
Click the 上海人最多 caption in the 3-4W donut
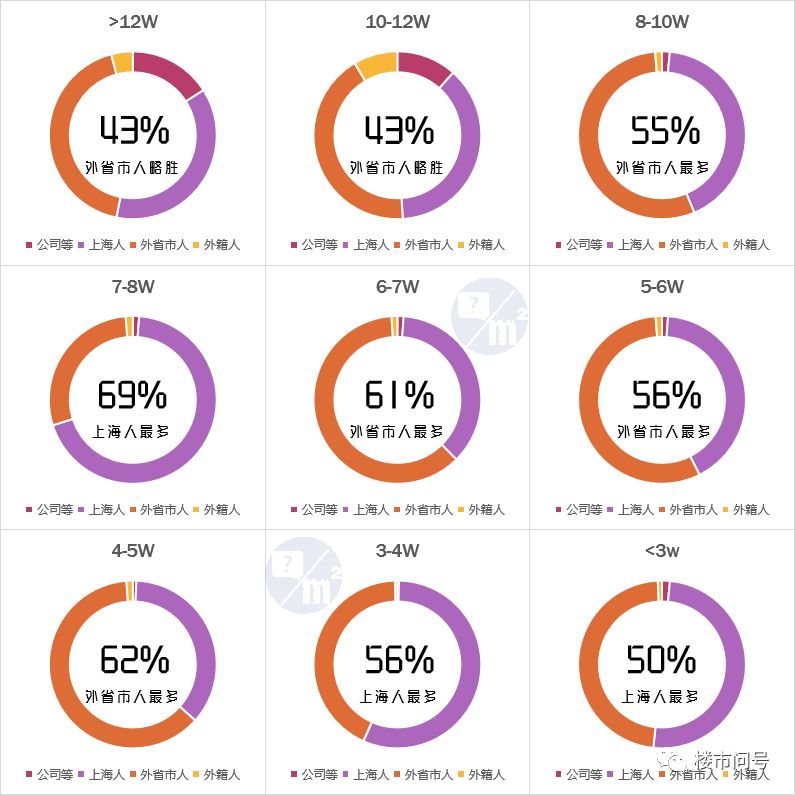click(397, 697)
